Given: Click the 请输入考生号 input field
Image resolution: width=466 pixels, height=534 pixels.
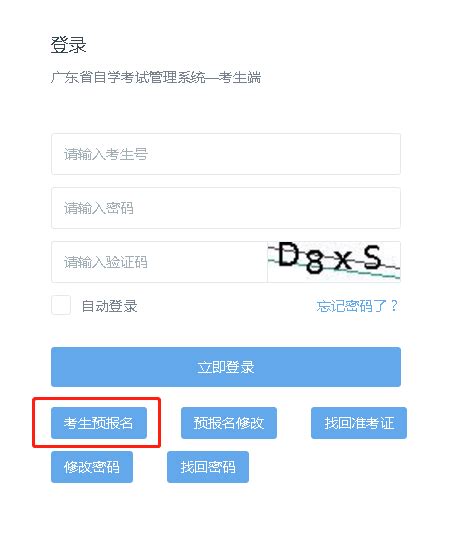Looking at the screenshot, I should click(226, 154).
